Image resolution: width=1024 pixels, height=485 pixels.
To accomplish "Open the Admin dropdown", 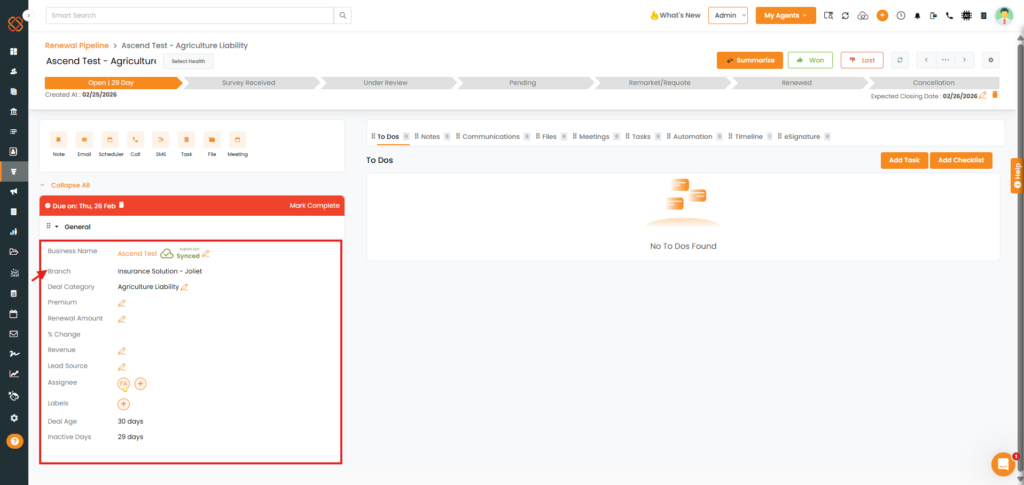I will [x=727, y=16].
